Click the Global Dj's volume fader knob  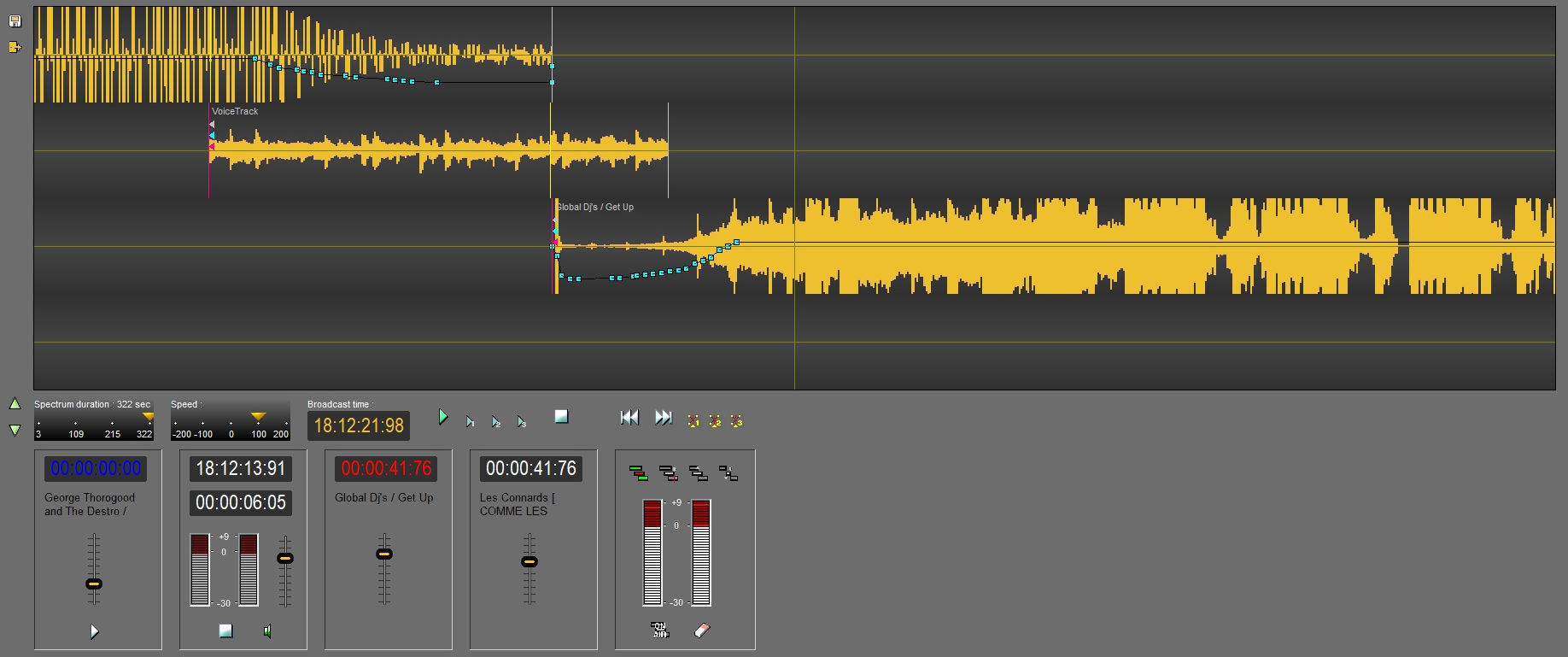tap(384, 554)
